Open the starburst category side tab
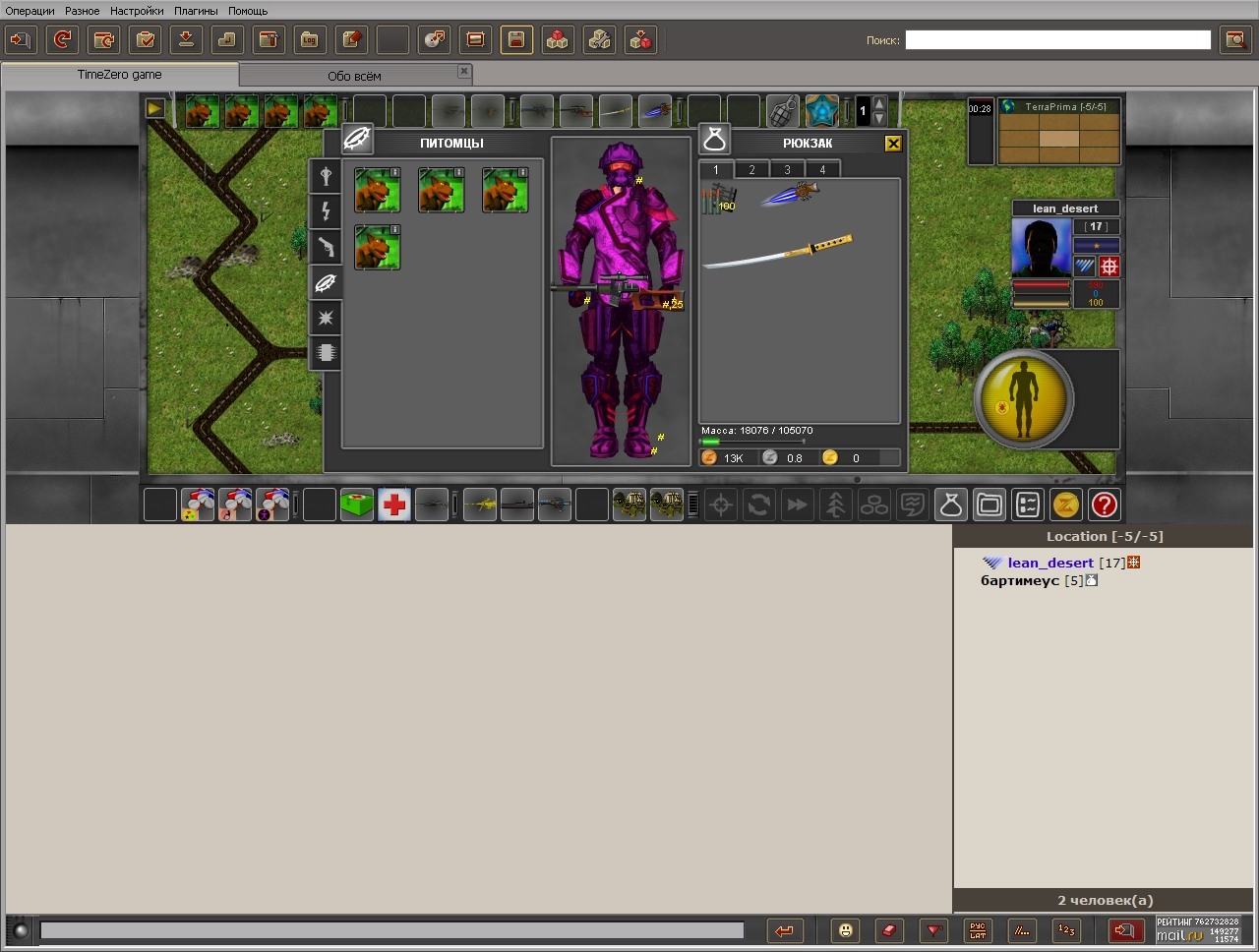Viewport: 1259px width, 952px height. (326, 318)
